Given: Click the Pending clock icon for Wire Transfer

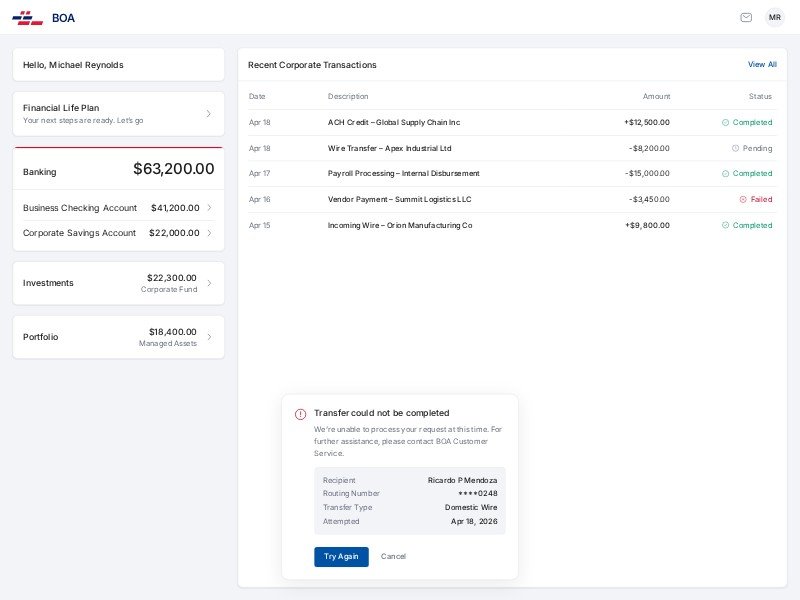Looking at the screenshot, I should tap(735, 148).
